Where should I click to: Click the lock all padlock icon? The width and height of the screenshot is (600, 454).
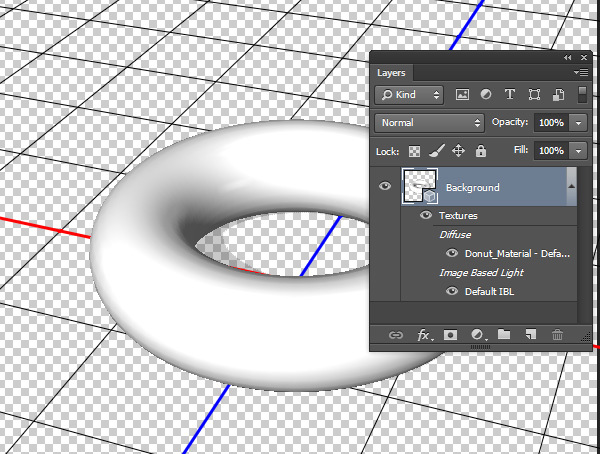(x=481, y=151)
